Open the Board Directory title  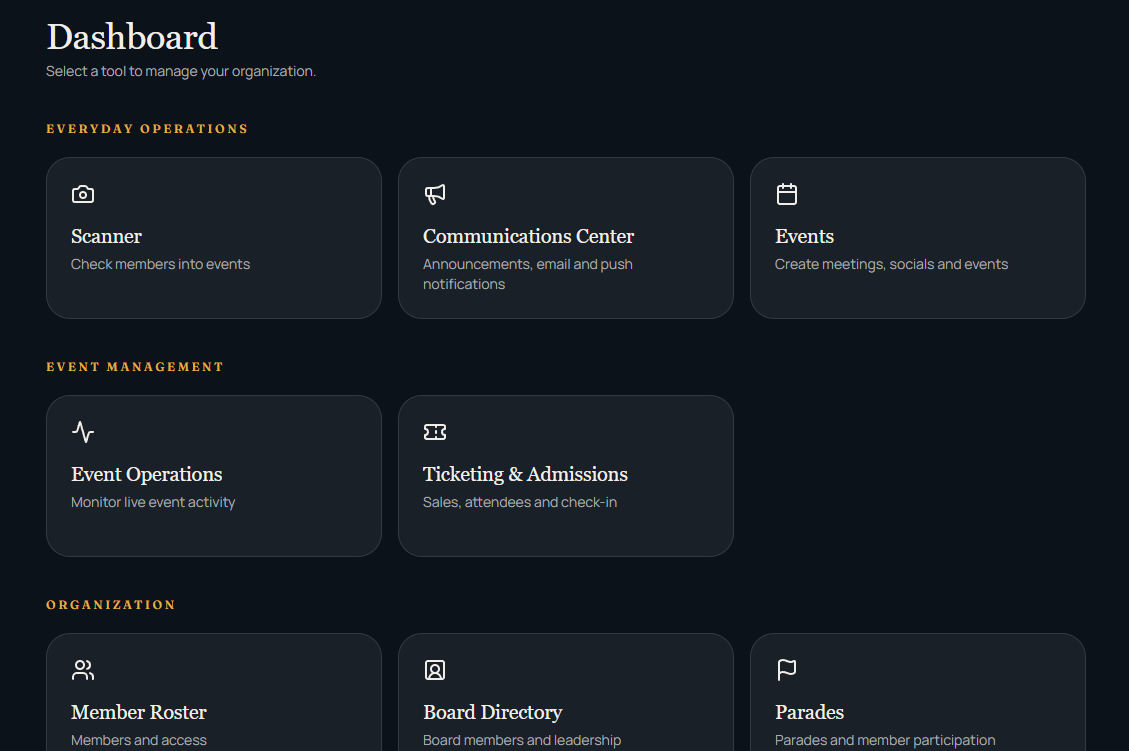click(x=492, y=712)
